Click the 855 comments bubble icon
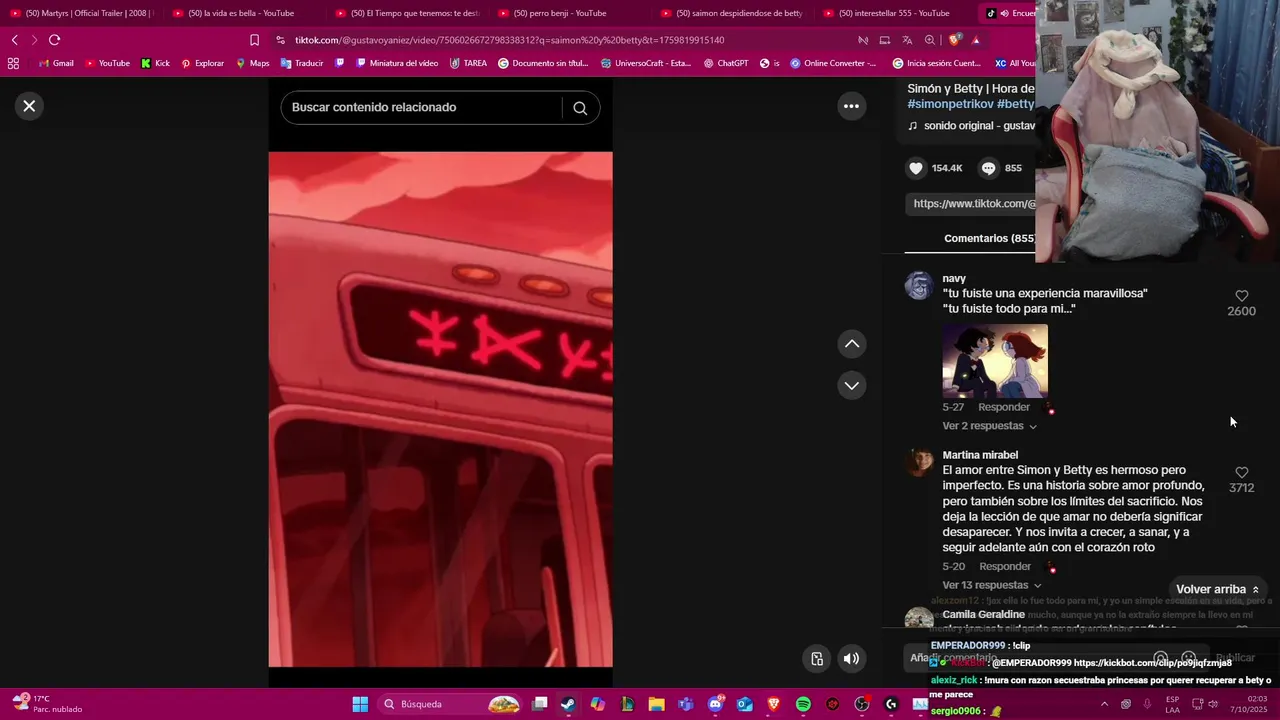This screenshot has height=720, width=1280. pos(989,168)
